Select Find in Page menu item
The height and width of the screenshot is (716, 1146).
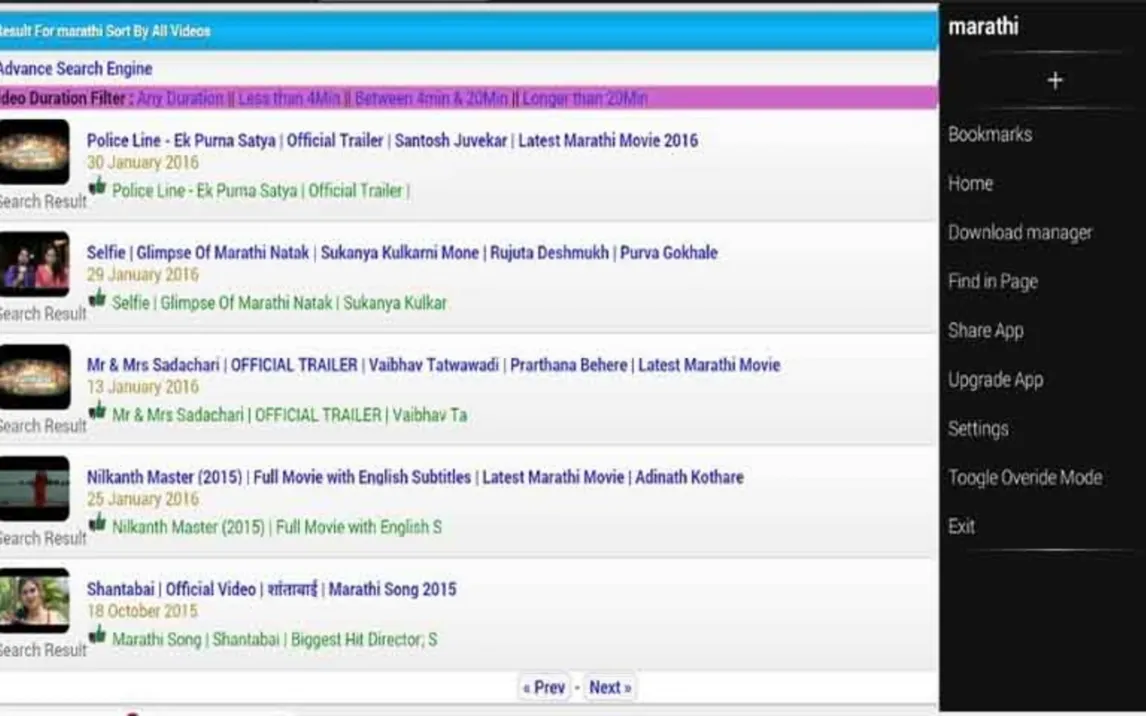point(992,282)
